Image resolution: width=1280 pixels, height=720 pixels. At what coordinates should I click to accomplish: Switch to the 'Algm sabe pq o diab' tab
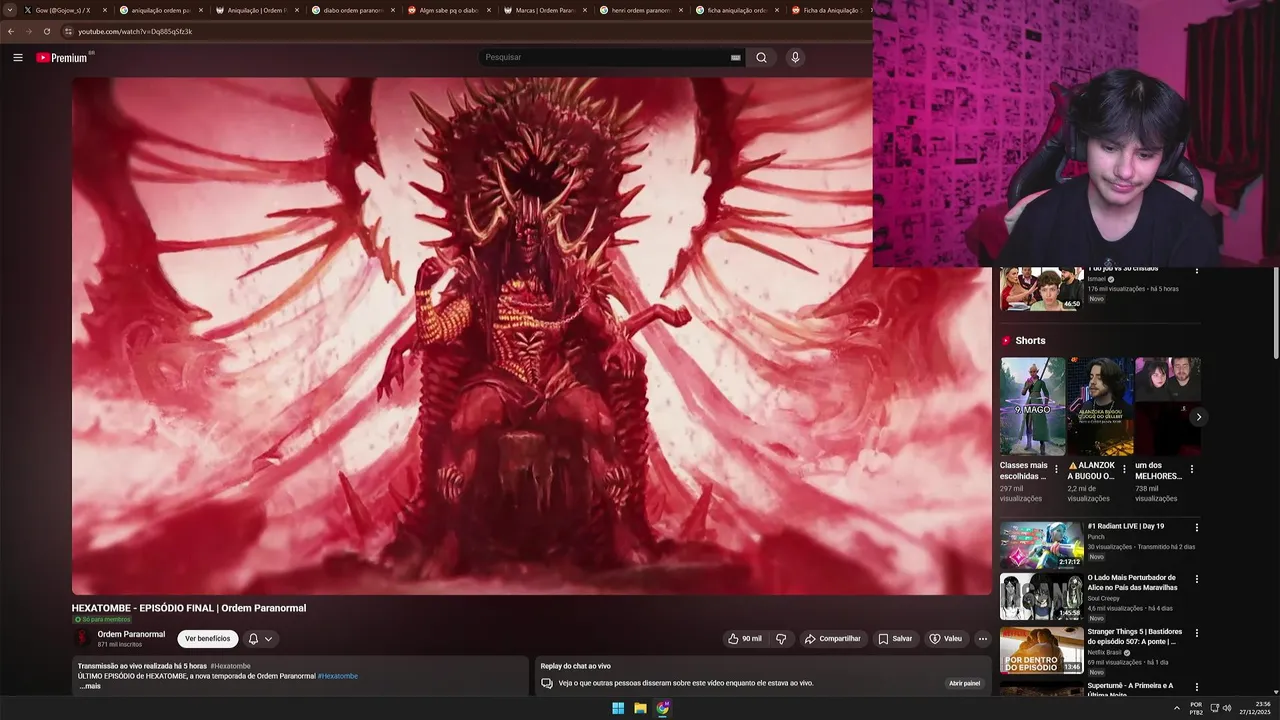[449, 10]
